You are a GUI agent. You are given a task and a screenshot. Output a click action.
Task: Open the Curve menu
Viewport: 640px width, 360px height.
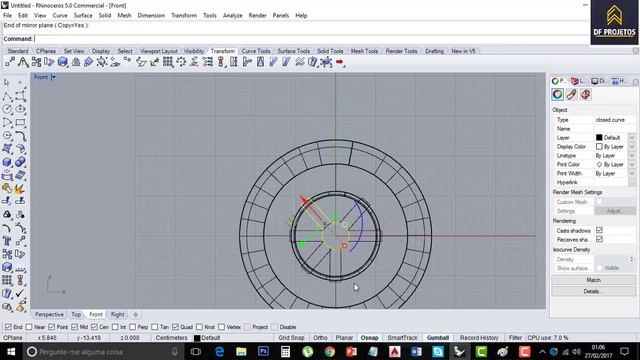60,16
